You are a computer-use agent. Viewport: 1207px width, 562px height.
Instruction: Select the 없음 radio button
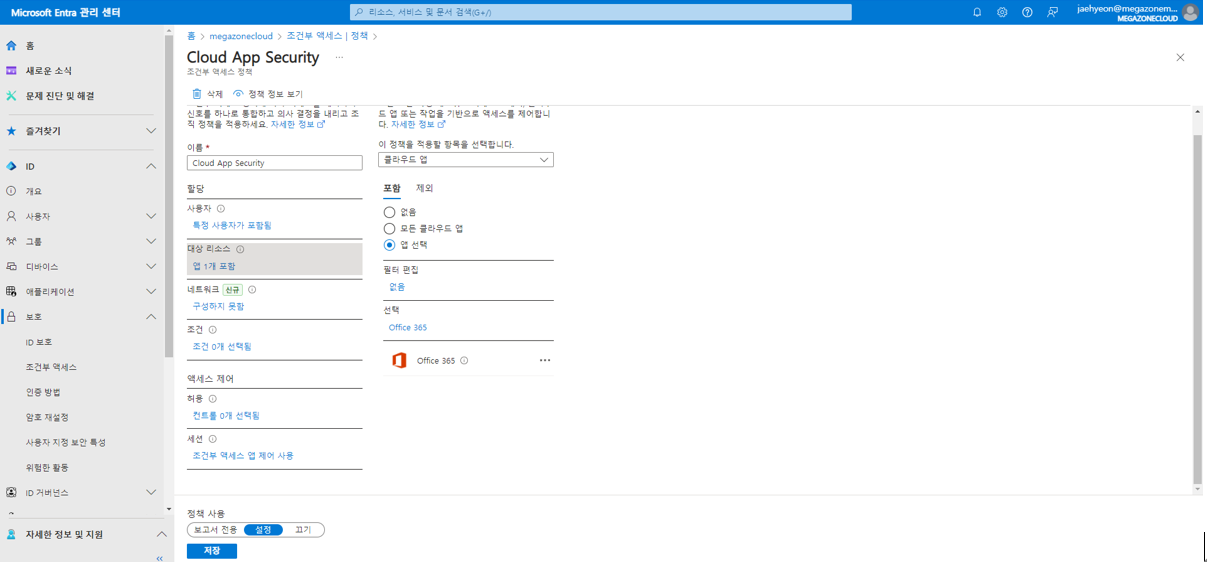389,212
